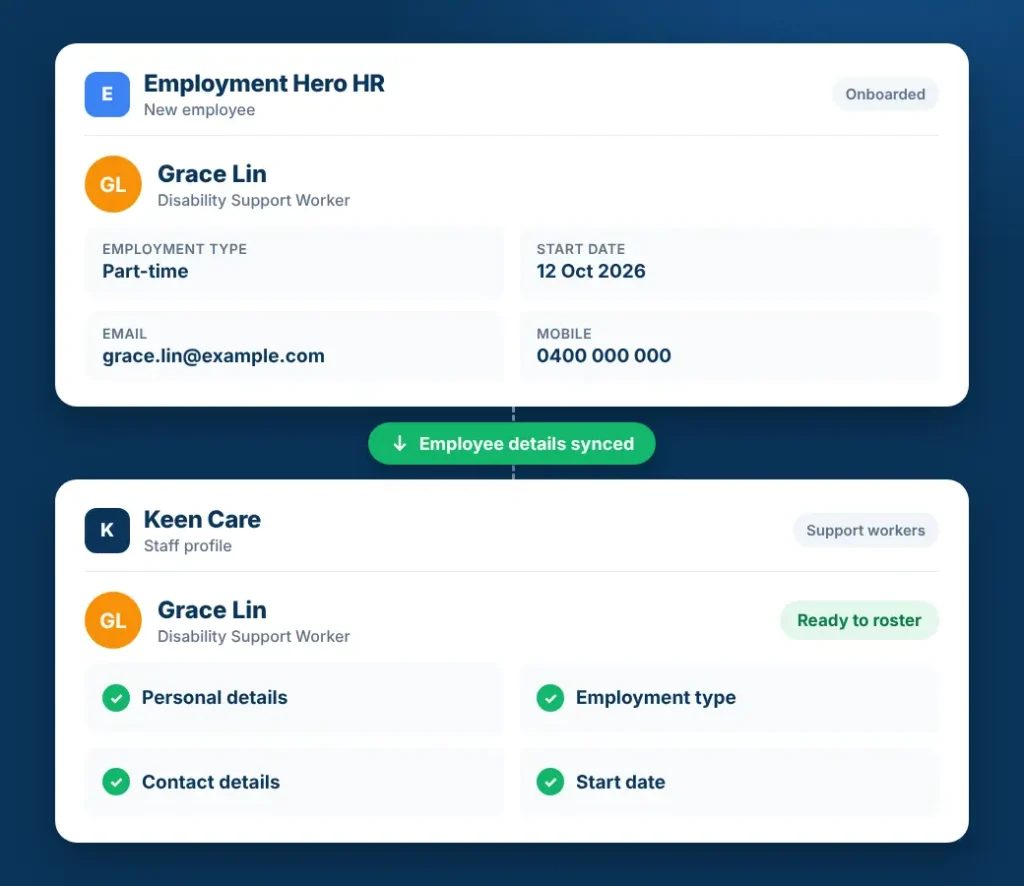Select Grace Lin's avatar in the Employment Hero card
Image resolution: width=1024 pixels, height=886 pixels.
[113, 184]
